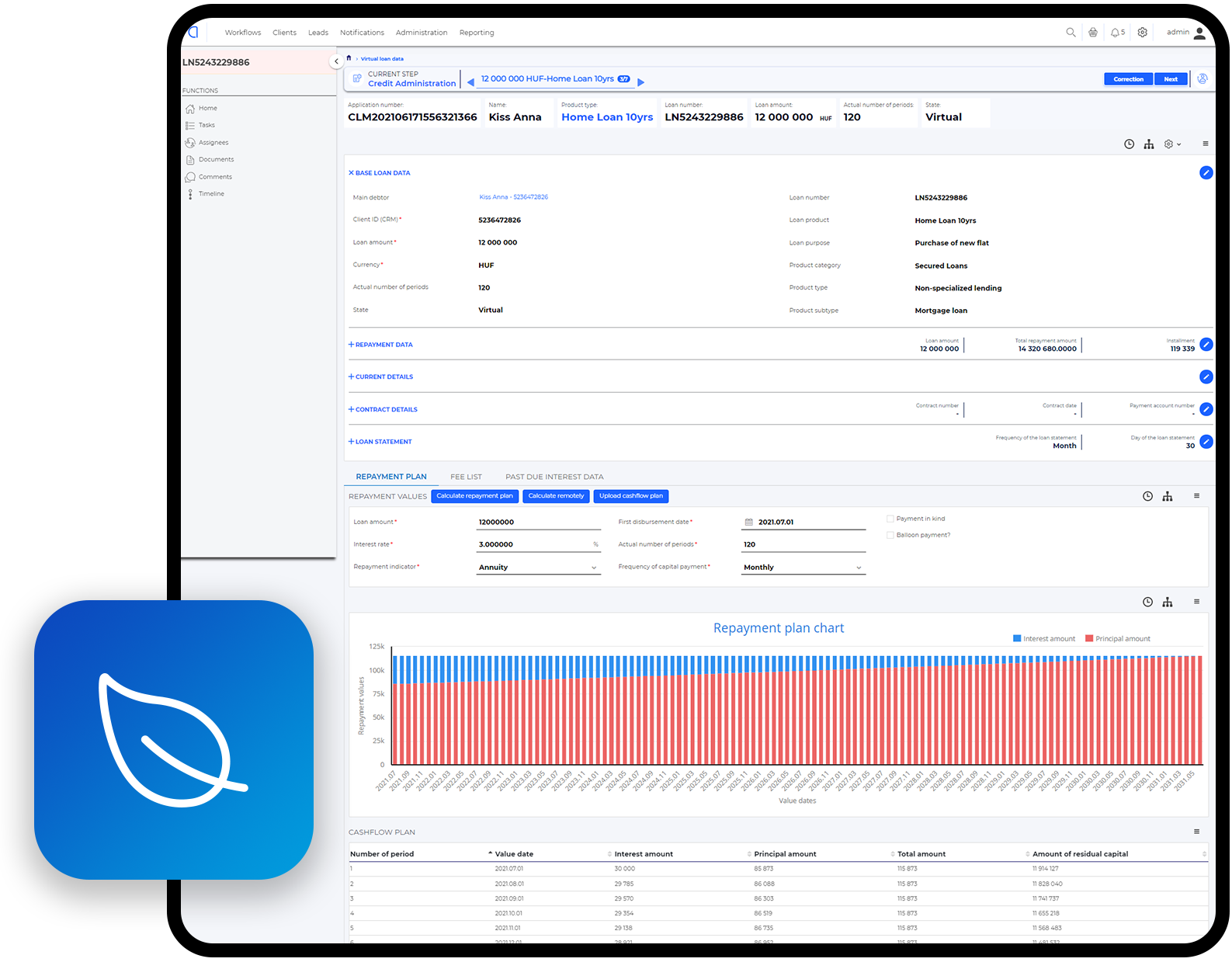Screen dimensions: 1232x969
Task: Open Frequency of capital payment dropdown
Action: 803,568
